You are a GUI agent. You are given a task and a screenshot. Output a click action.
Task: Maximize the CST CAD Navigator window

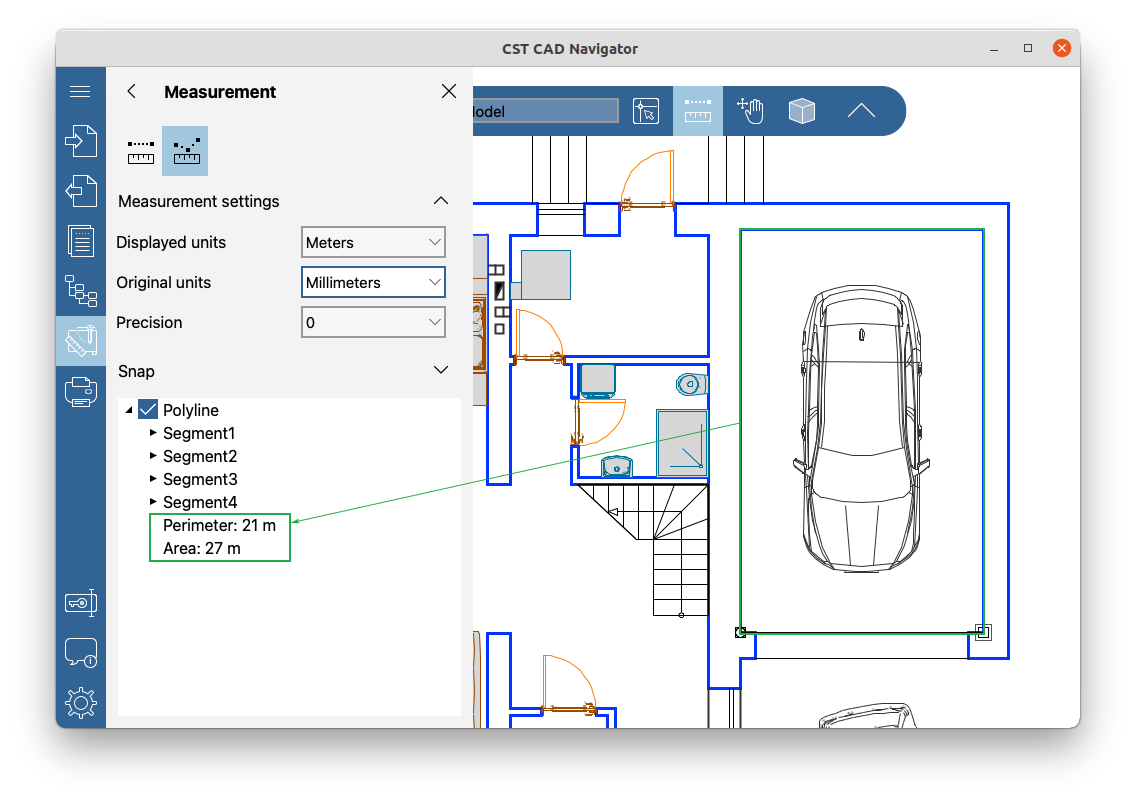click(x=1027, y=49)
